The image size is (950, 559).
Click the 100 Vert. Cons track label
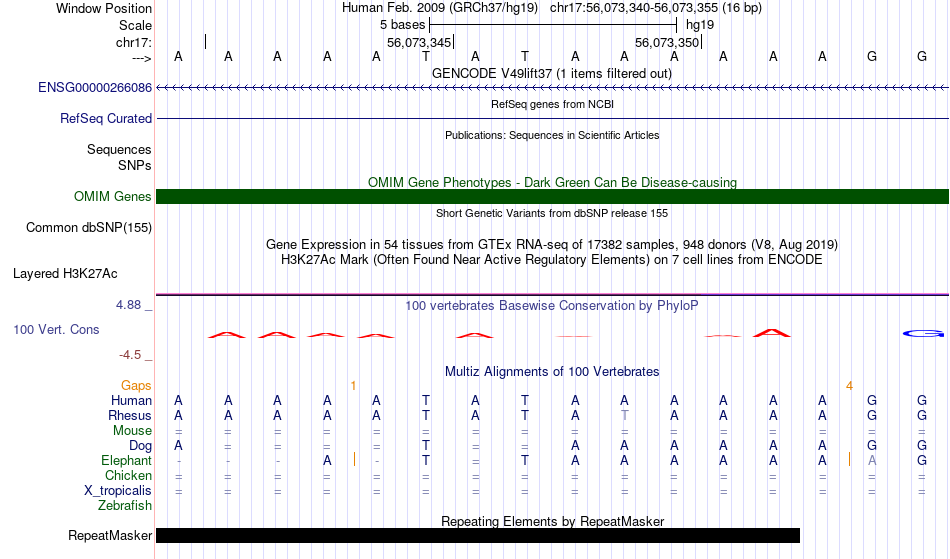click(56, 330)
